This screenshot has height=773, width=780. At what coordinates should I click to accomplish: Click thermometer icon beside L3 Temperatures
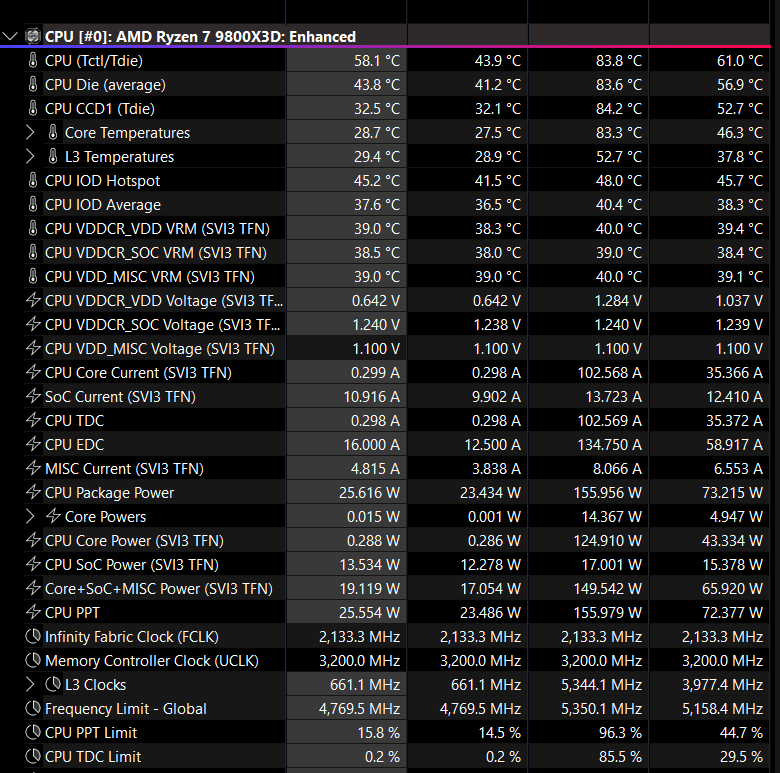pyautogui.click(x=53, y=156)
